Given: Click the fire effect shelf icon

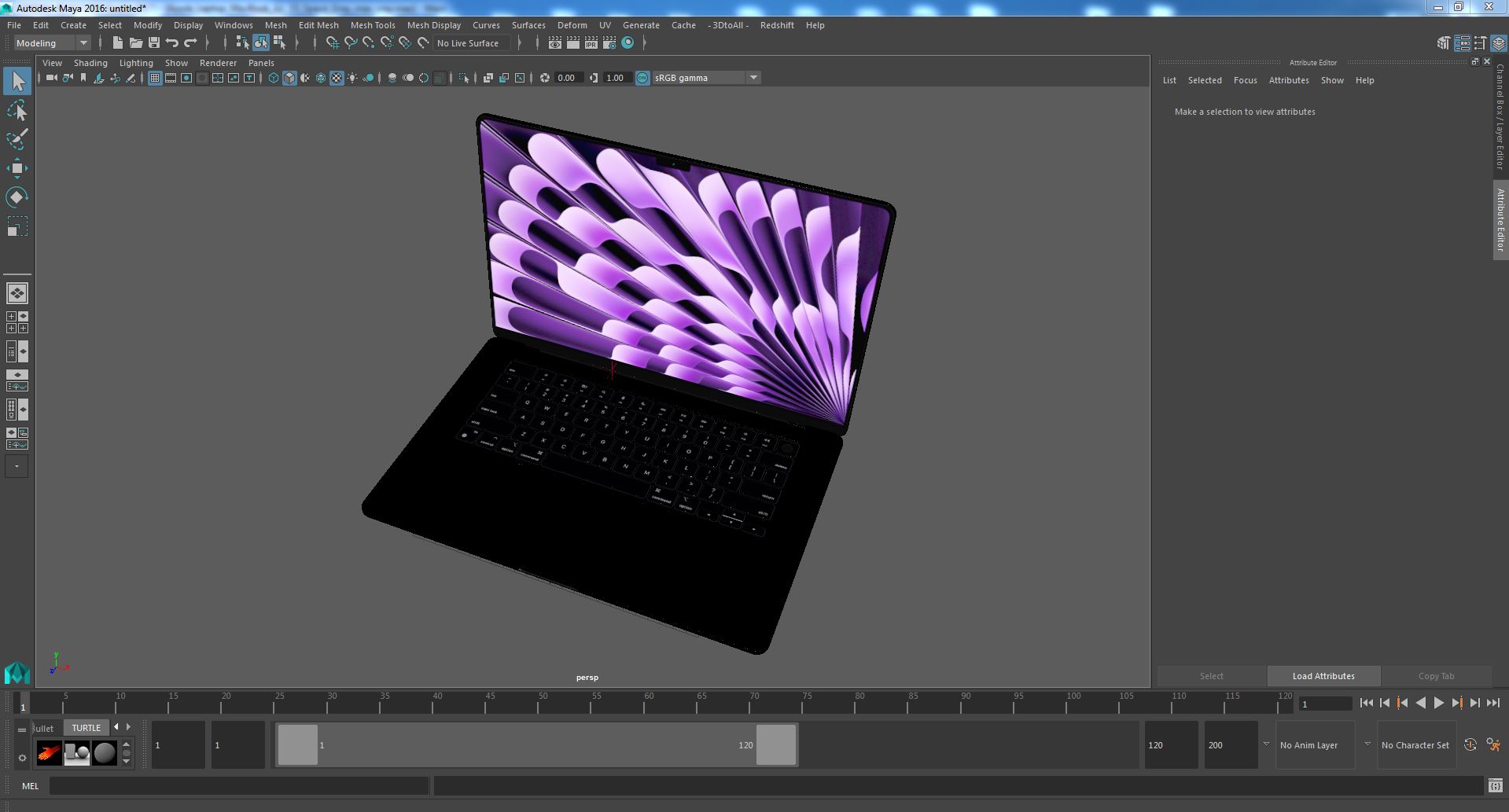Looking at the screenshot, I should point(49,753).
